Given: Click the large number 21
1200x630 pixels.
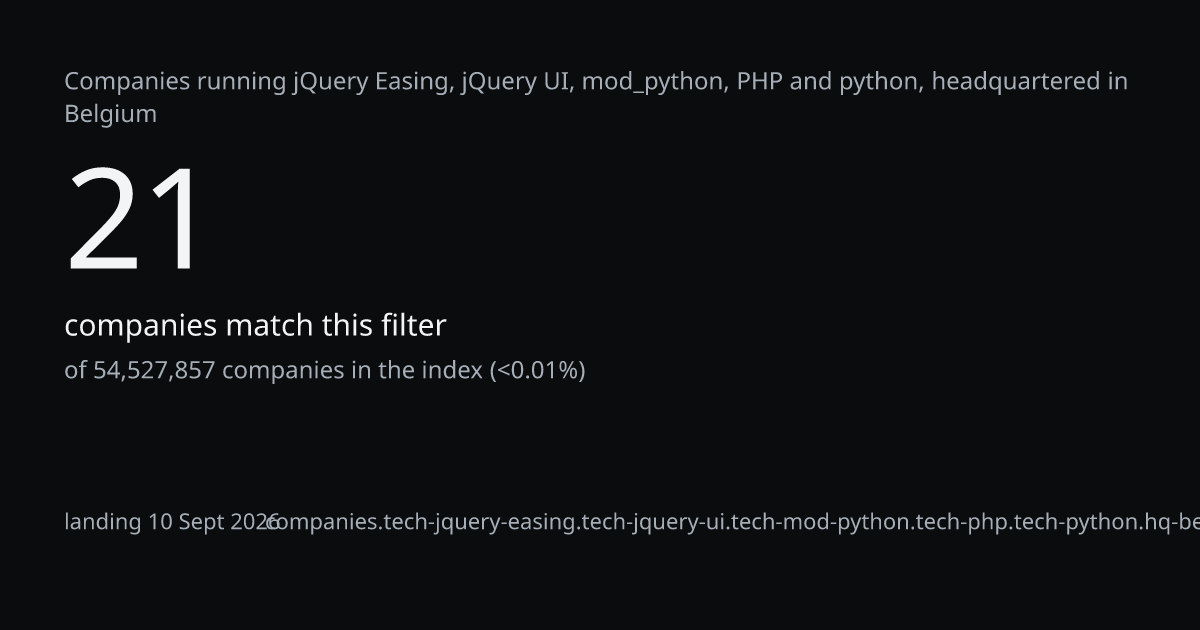Looking at the screenshot, I should pos(136,220).
